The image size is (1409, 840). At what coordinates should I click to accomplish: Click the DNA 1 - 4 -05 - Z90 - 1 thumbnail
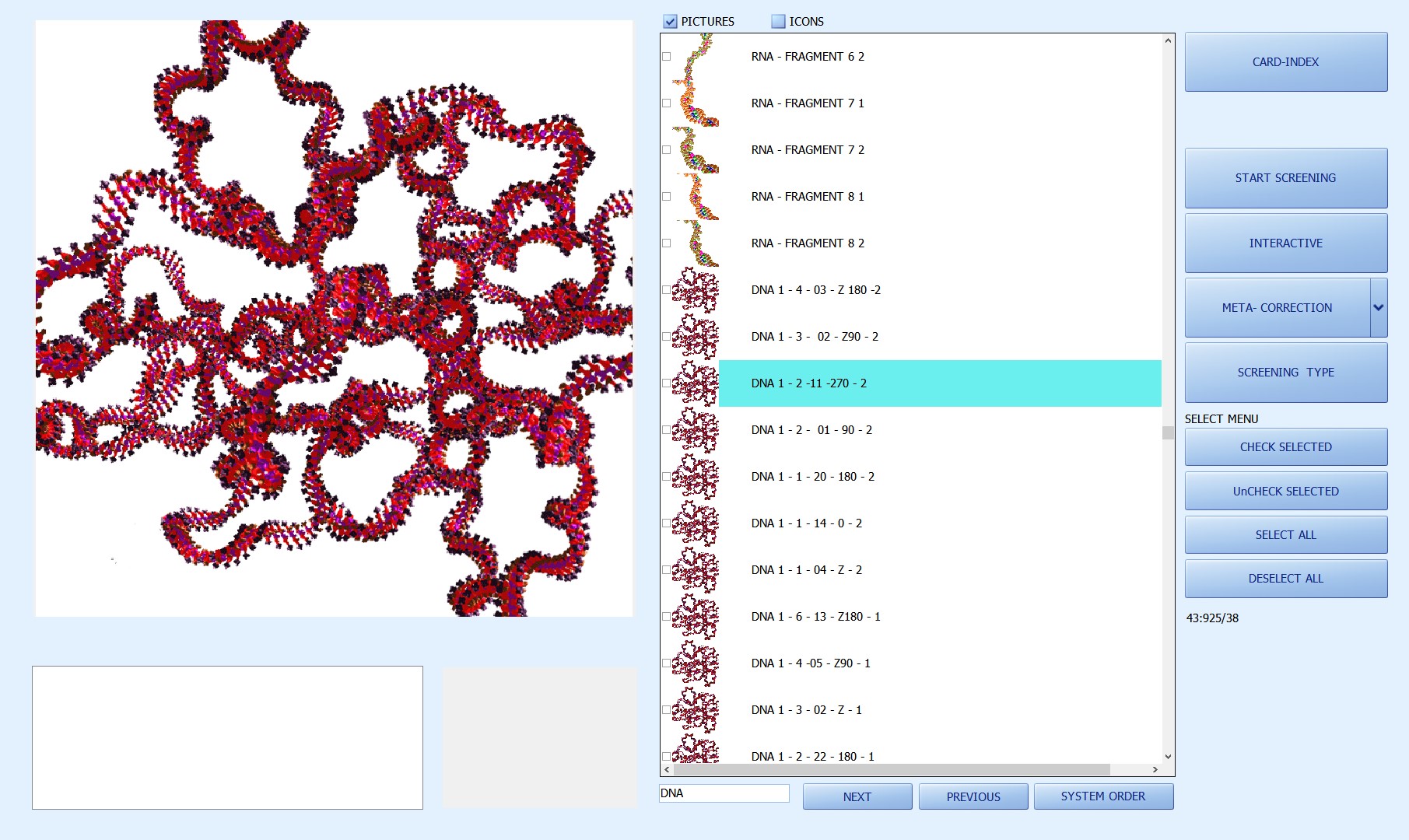(x=696, y=663)
